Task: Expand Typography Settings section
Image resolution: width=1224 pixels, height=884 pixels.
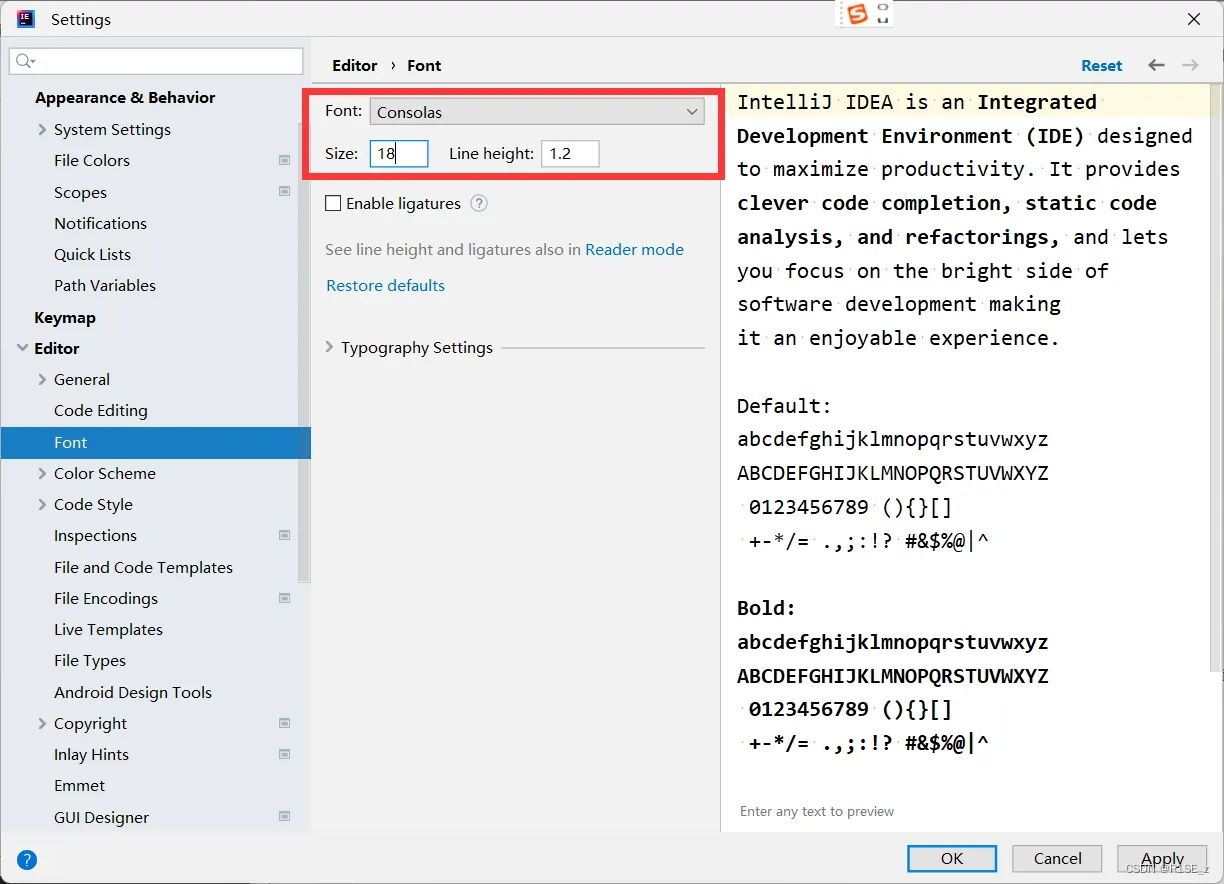Action: (330, 347)
